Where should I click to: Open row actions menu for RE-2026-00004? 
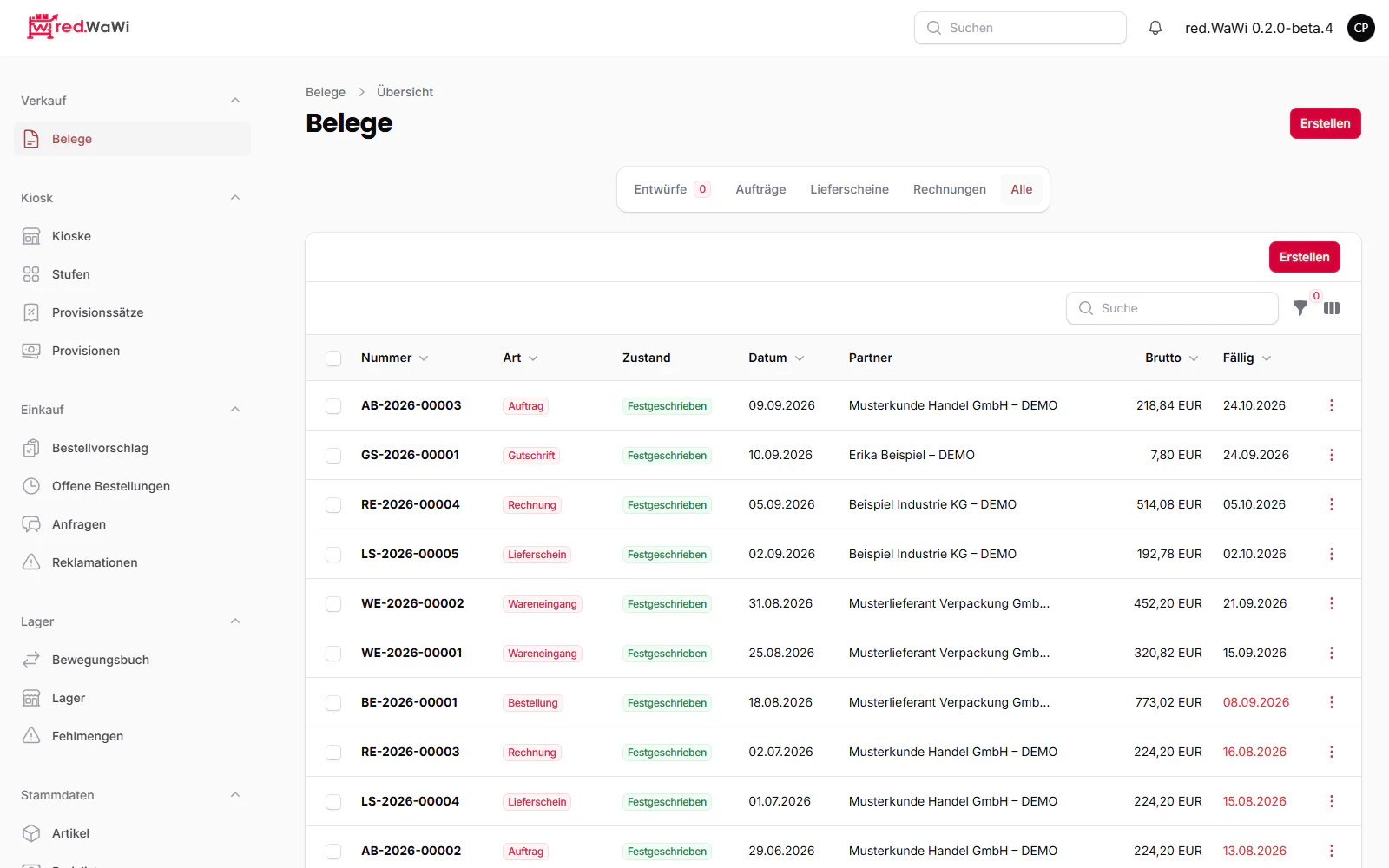1332,504
